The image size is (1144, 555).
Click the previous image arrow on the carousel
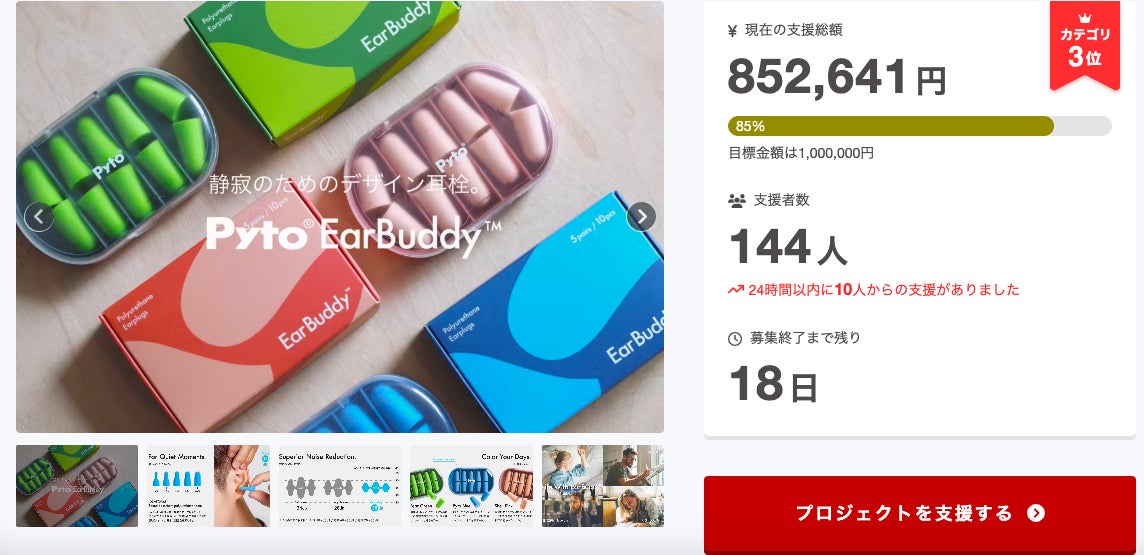click(39, 217)
